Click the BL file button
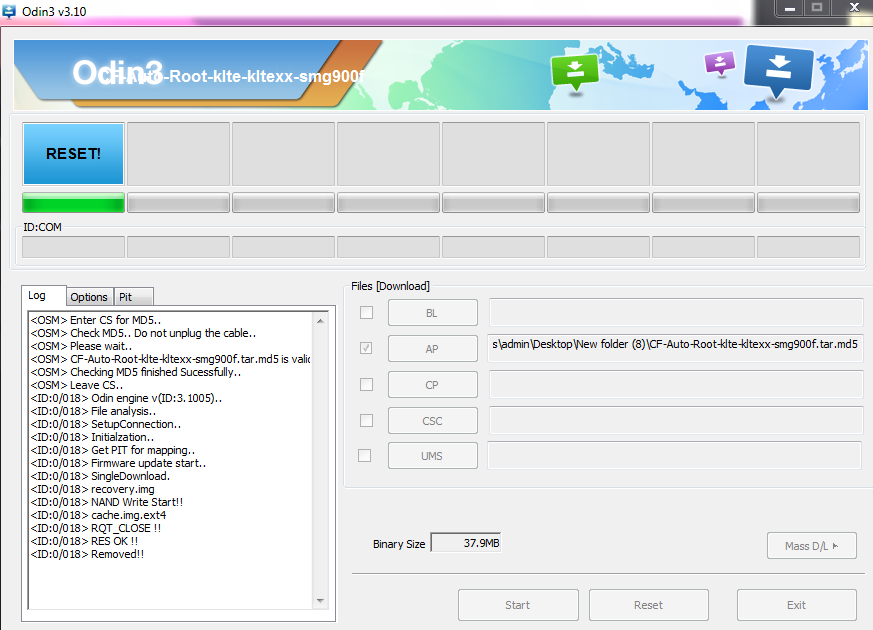Image resolution: width=873 pixels, height=630 pixels. point(433,313)
